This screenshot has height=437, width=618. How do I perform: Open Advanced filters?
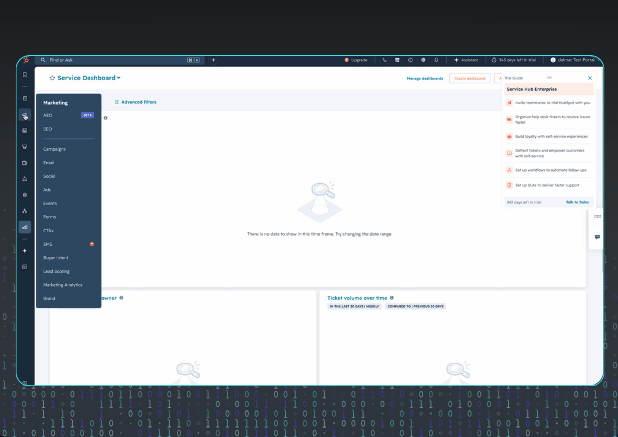click(135, 102)
